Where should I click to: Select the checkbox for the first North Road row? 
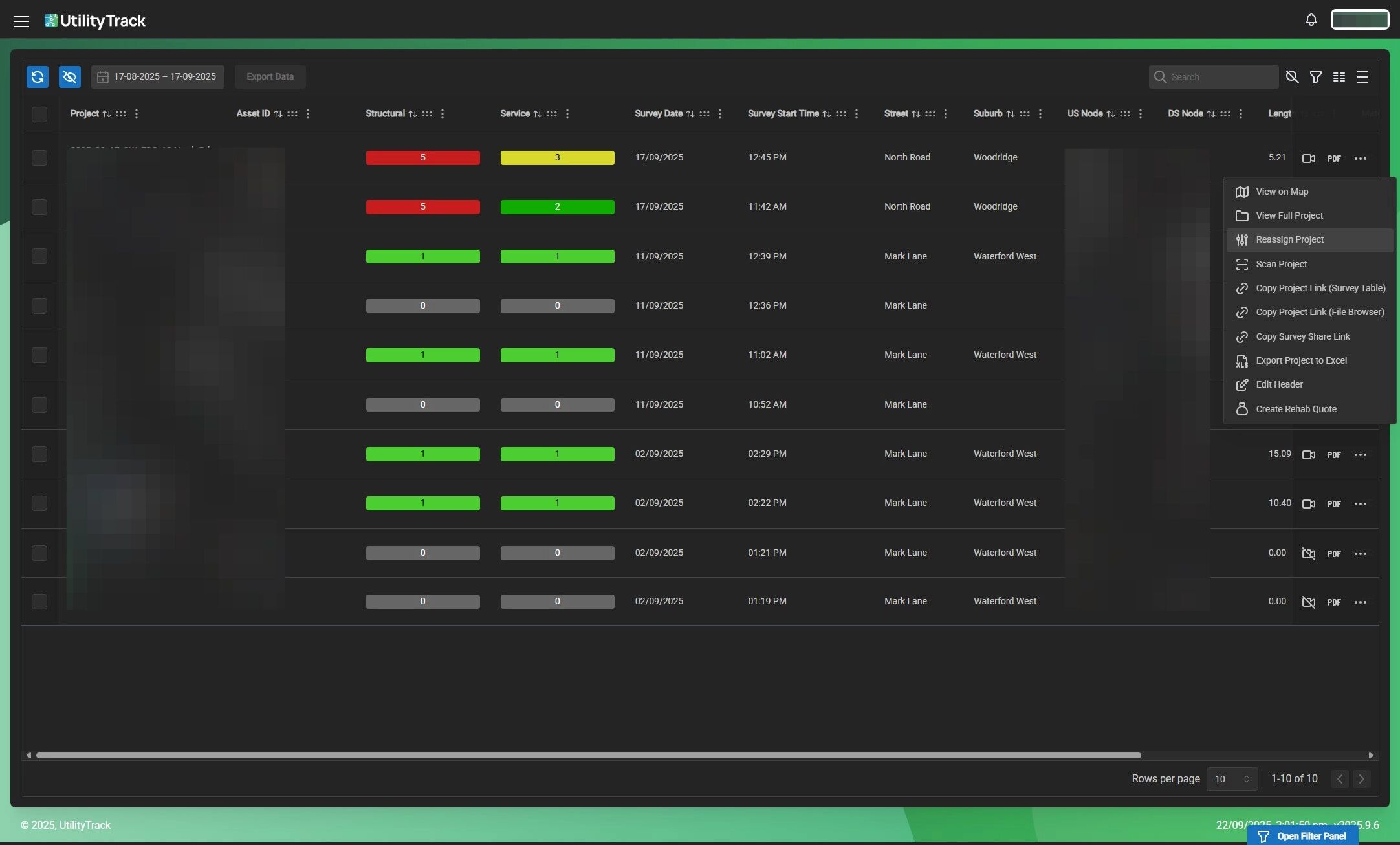(39, 158)
